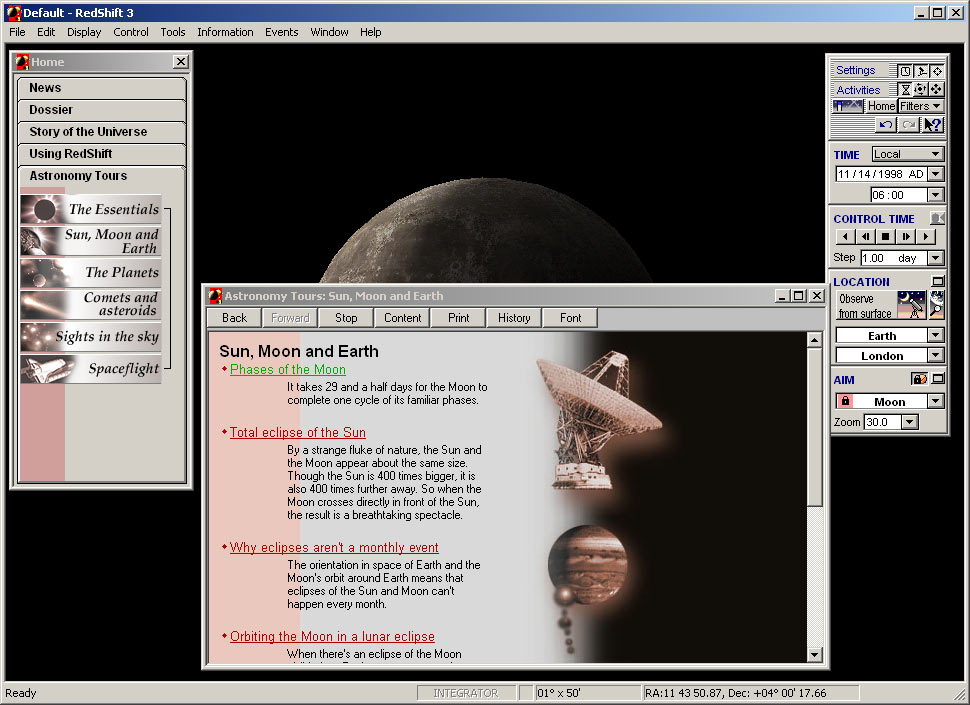
Task: Activate the What's This help pointer
Action: [932, 125]
